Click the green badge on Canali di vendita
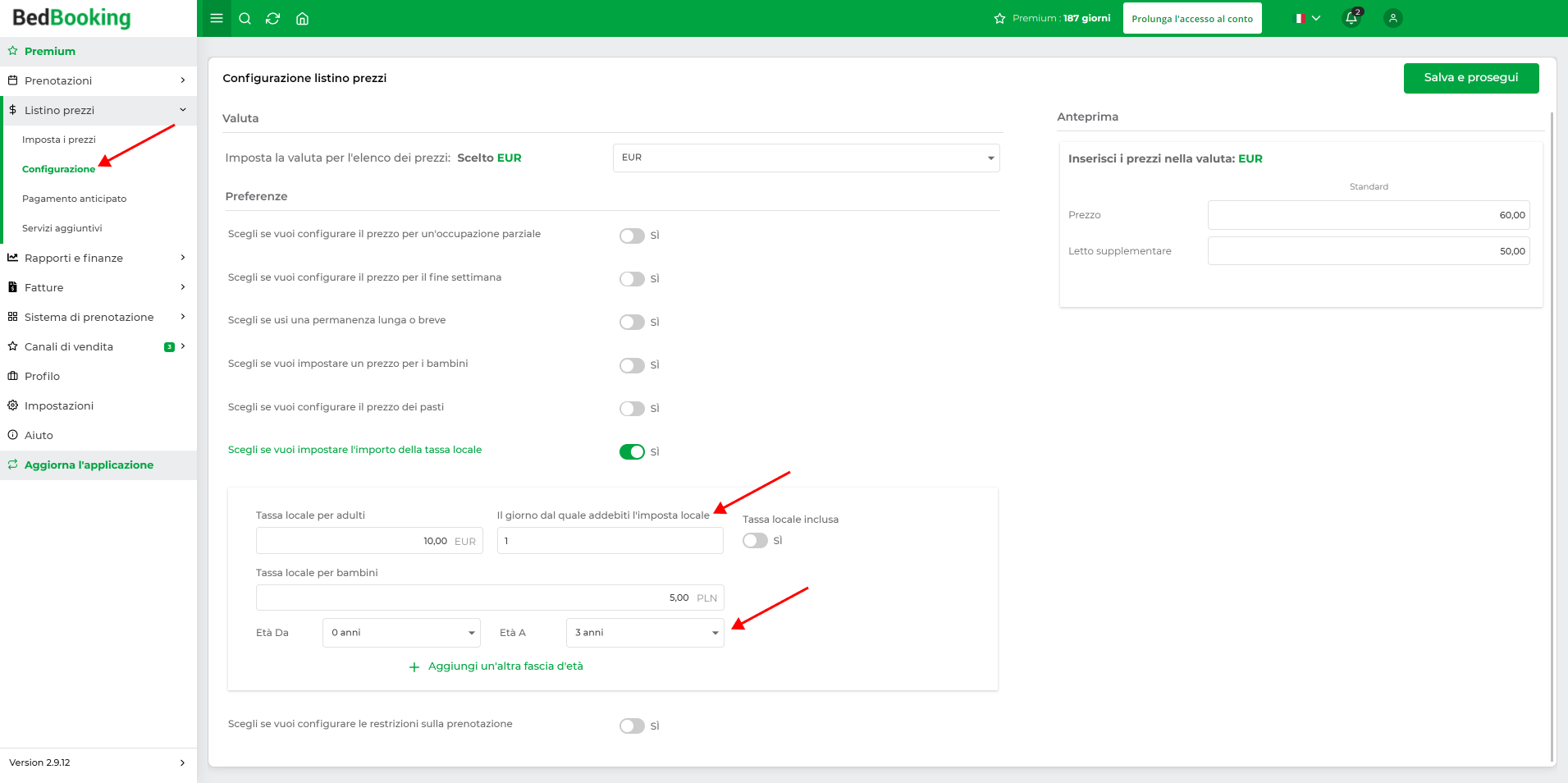The width and height of the screenshot is (1568, 783). [169, 347]
